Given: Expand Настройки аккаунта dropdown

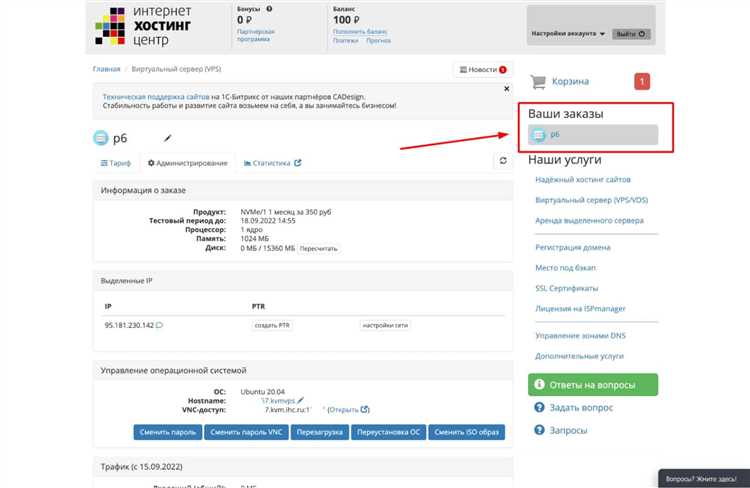Looking at the screenshot, I should pos(568,33).
